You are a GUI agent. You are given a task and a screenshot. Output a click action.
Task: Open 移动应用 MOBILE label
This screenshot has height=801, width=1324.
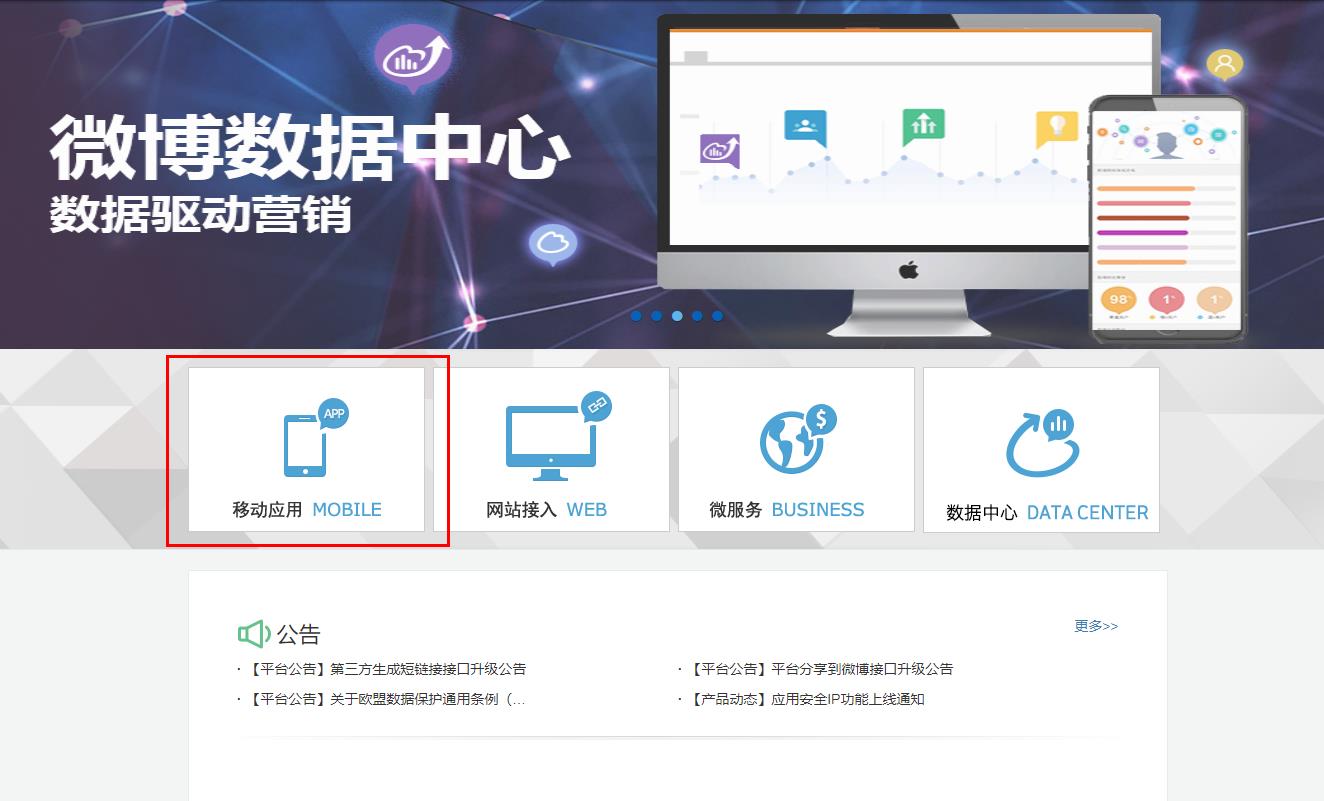(x=307, y=509)
